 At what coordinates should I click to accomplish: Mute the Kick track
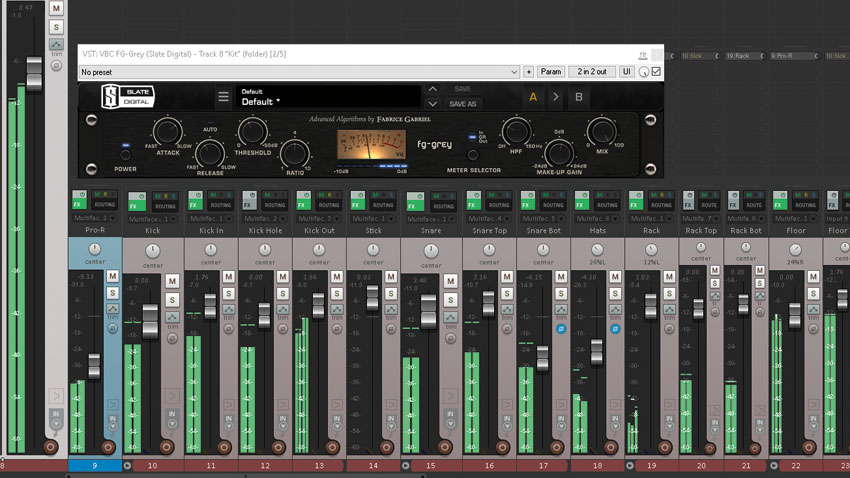pyautogui.click(x=172, y=281)
